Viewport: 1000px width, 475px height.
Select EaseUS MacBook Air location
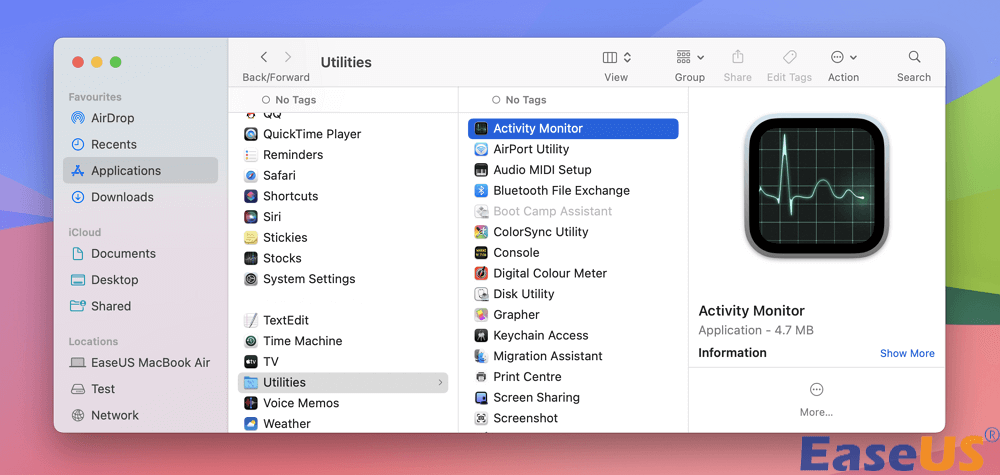(140, 362)
